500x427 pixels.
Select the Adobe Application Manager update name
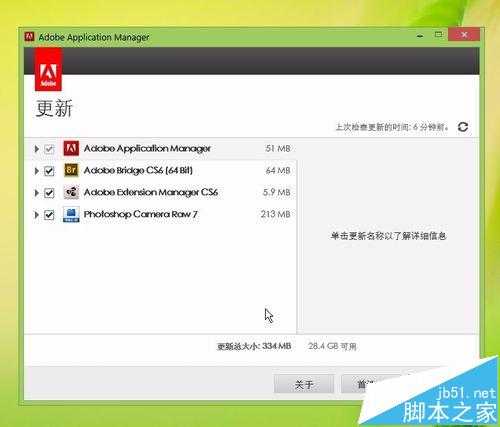pos(147,148)
